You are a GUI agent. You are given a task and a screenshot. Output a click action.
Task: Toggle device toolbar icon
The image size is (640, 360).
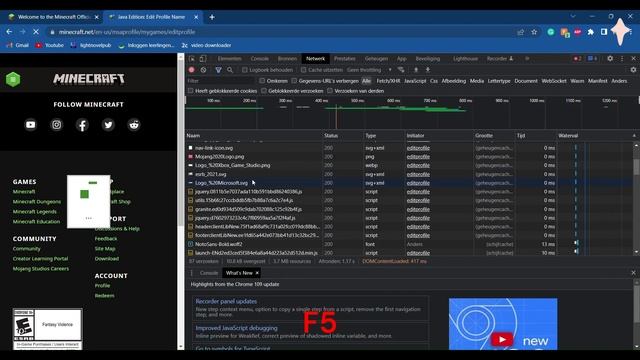coord(203,58)
